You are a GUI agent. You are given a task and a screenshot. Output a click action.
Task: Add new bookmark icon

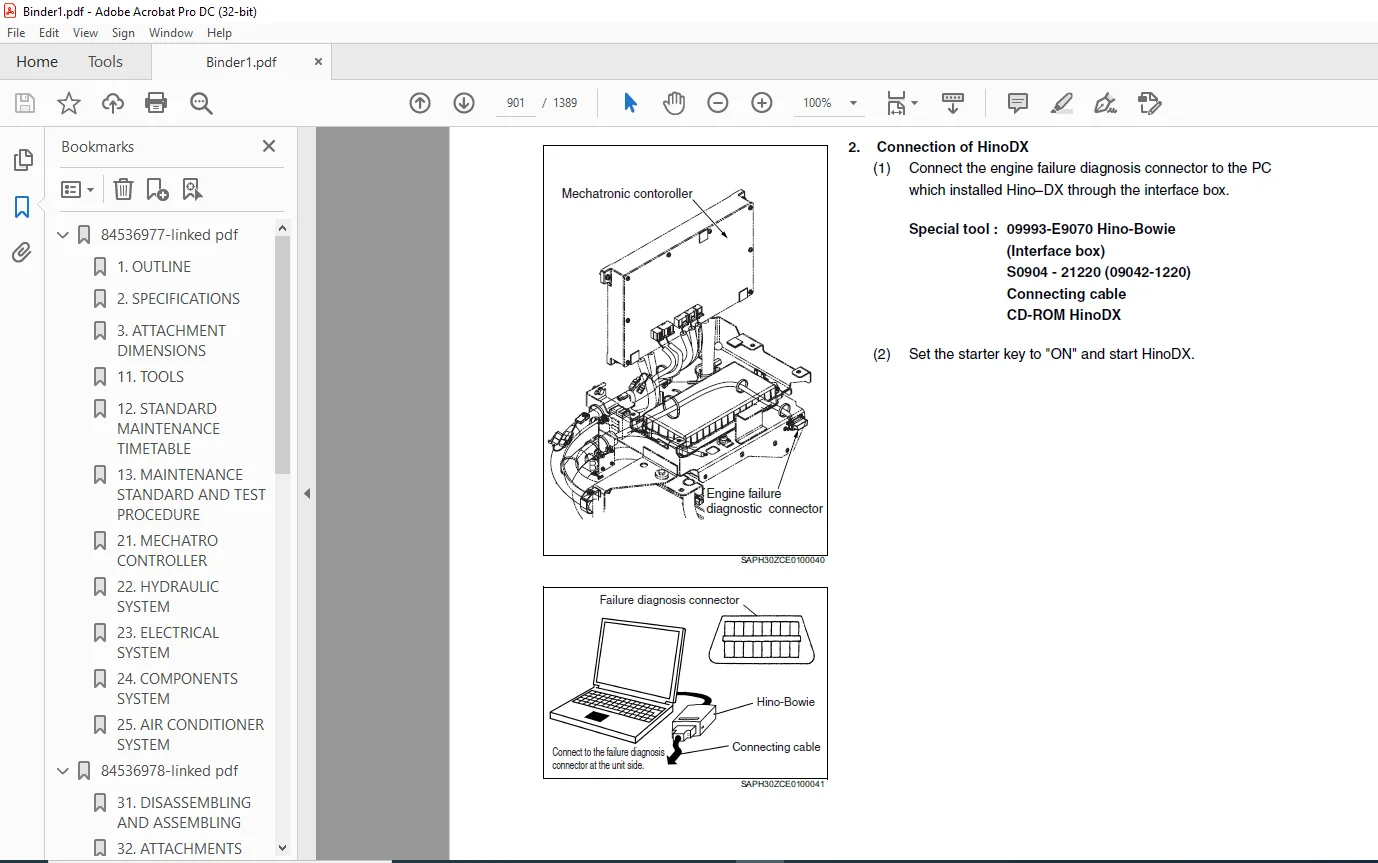[157, 189]
